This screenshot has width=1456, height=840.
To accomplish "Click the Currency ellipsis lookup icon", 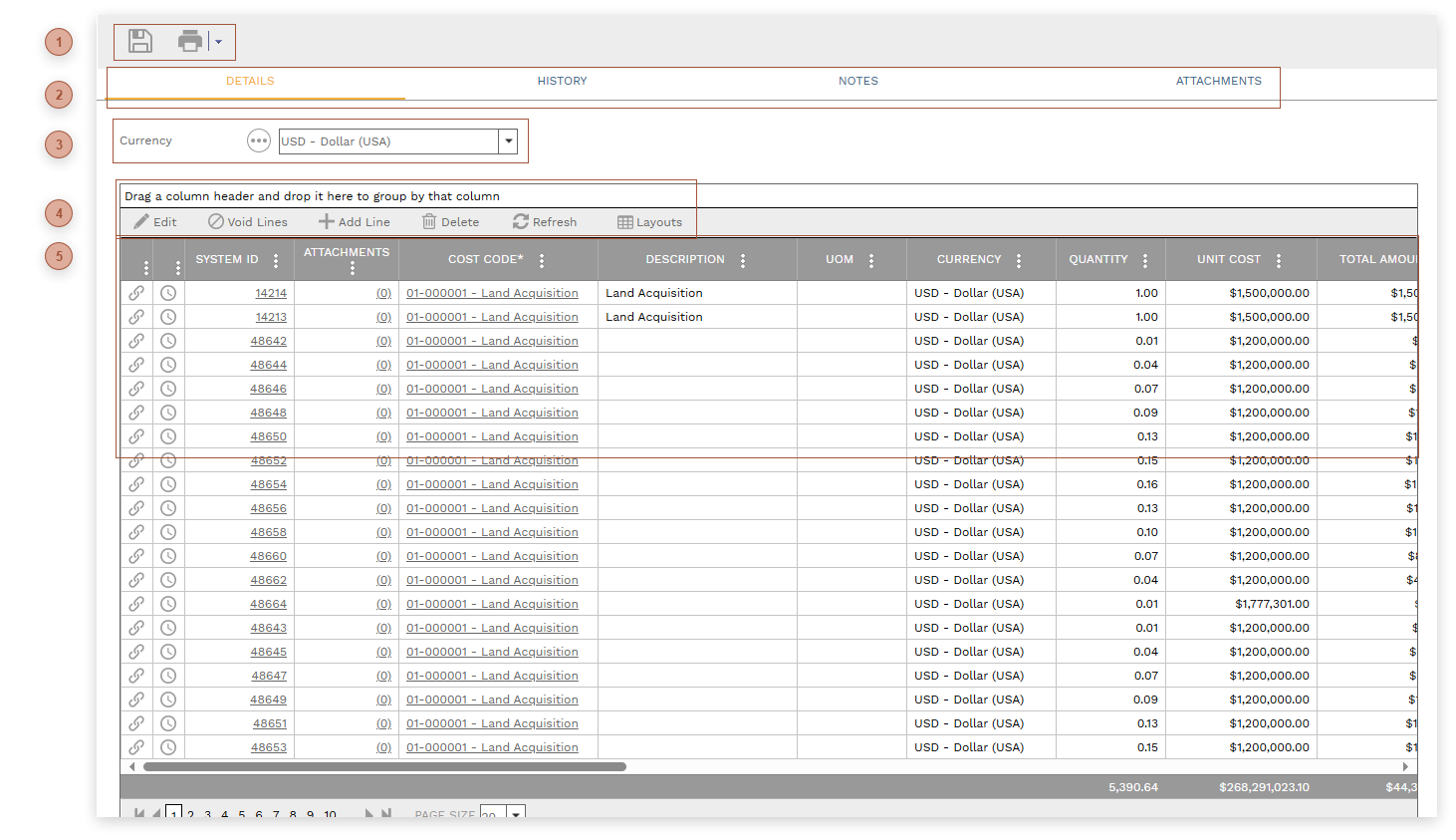I will click(x=259, y=141).
